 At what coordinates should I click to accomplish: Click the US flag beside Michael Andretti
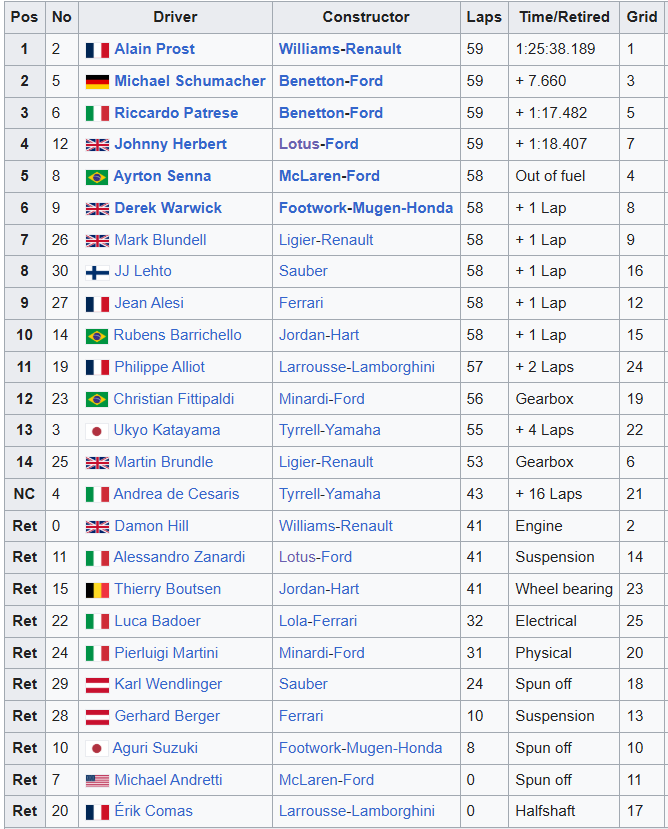point(97,780)
